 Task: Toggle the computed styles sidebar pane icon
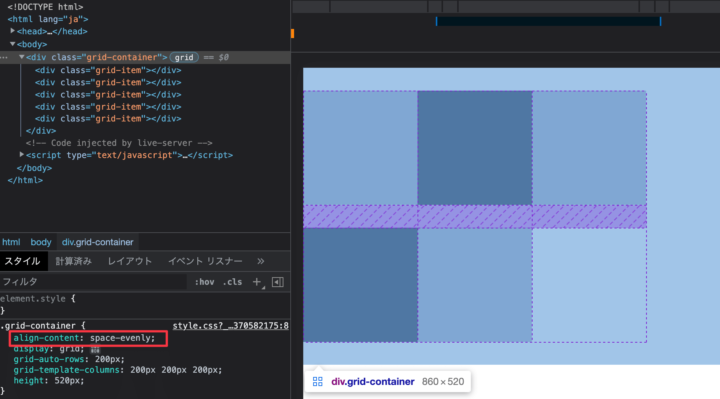coord(278,282)
